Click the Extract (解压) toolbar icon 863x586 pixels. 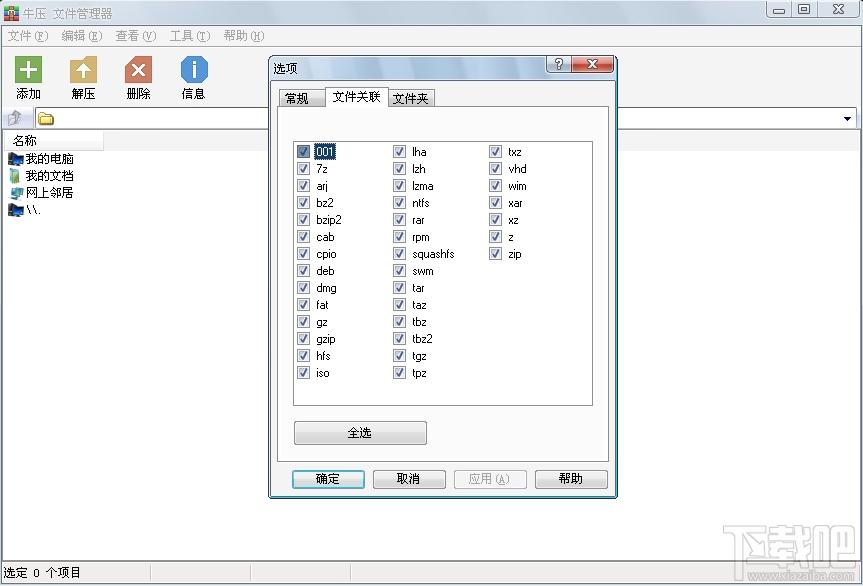point(83,70)
